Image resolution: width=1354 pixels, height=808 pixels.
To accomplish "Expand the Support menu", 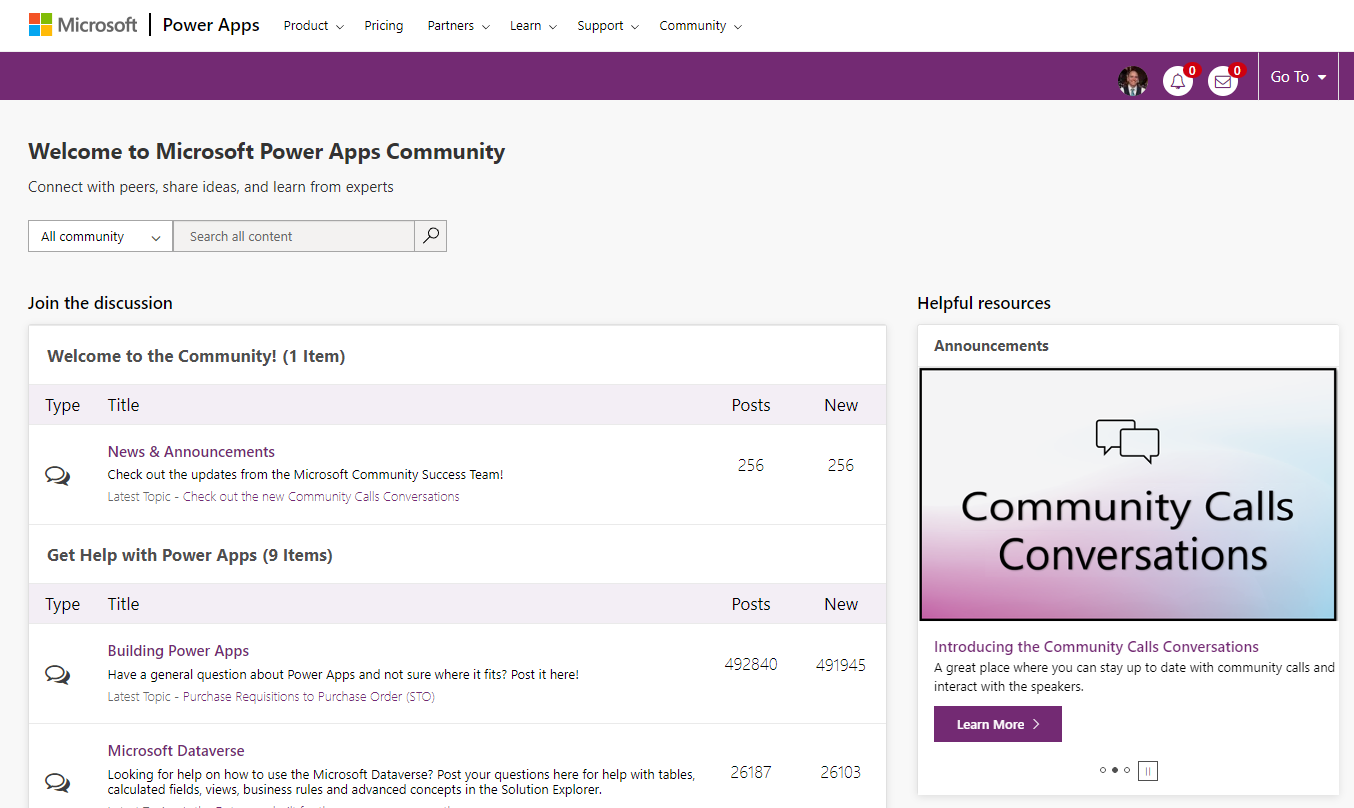I will click(x=608, y=26).
